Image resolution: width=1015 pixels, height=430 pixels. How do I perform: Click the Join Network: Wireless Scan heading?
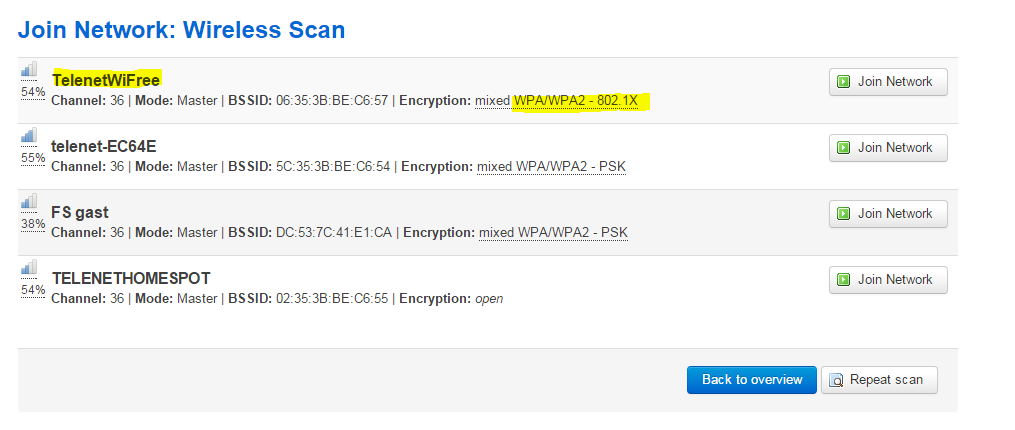(182, 30)
